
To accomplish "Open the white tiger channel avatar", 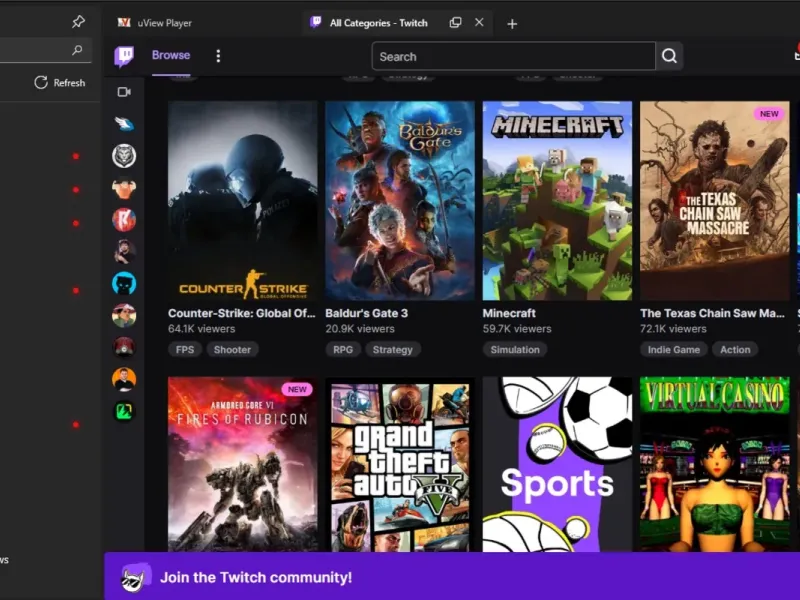I will click(x=124, y=156).
